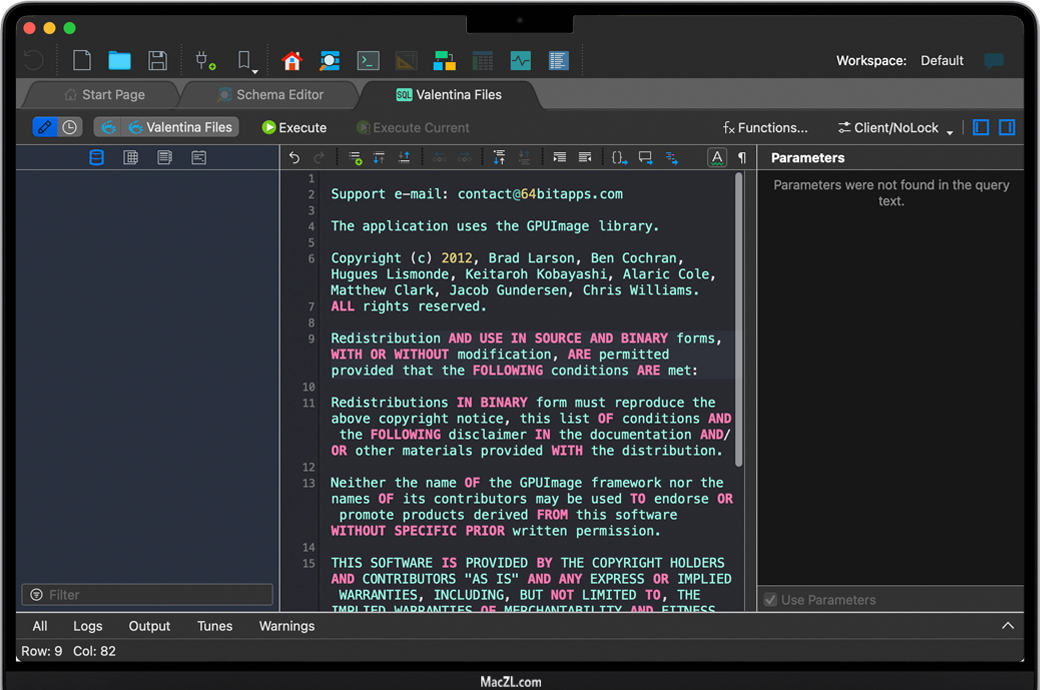Click the schema diagram icon in toolbar

point(444,61)
